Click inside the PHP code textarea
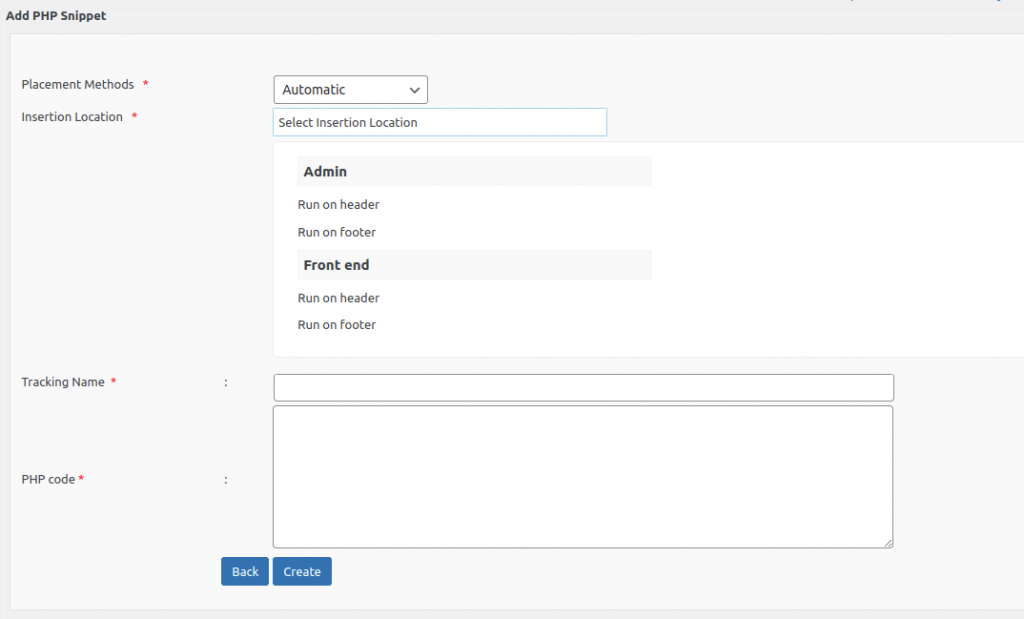 (x=583, y=475)
